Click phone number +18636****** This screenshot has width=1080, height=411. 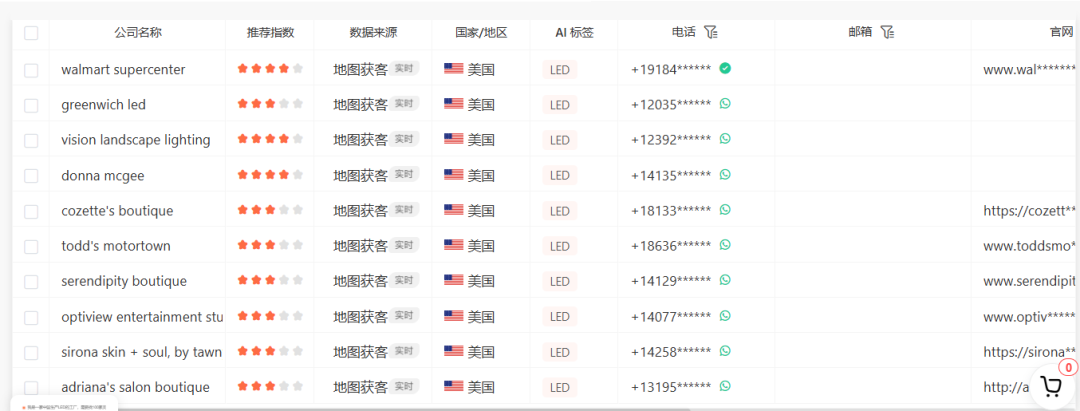point(671,246)
